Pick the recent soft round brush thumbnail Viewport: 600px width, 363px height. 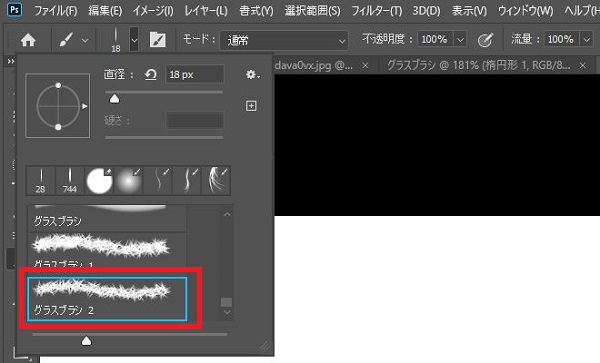[x=129, y=181]
